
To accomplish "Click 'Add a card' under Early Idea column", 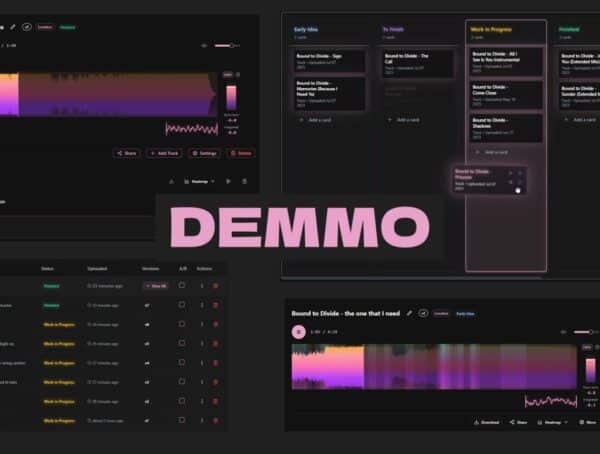I will (322, 119).
